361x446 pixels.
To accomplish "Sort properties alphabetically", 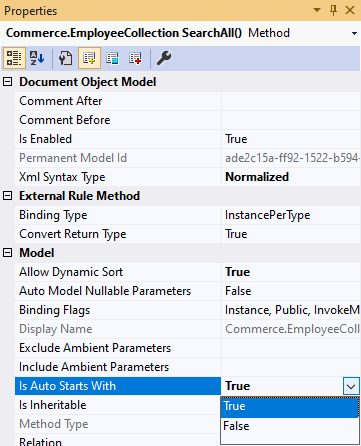I will coord(37,58).
